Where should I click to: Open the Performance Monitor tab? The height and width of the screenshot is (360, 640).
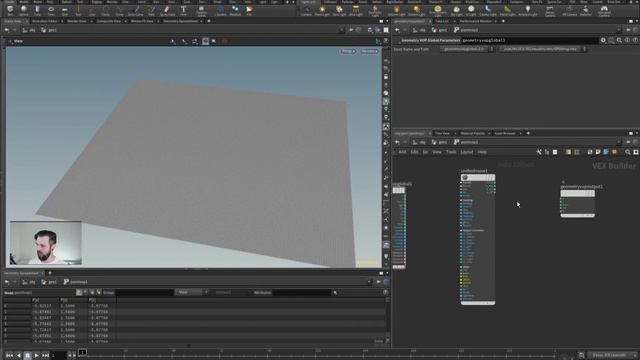coord(476,21)
